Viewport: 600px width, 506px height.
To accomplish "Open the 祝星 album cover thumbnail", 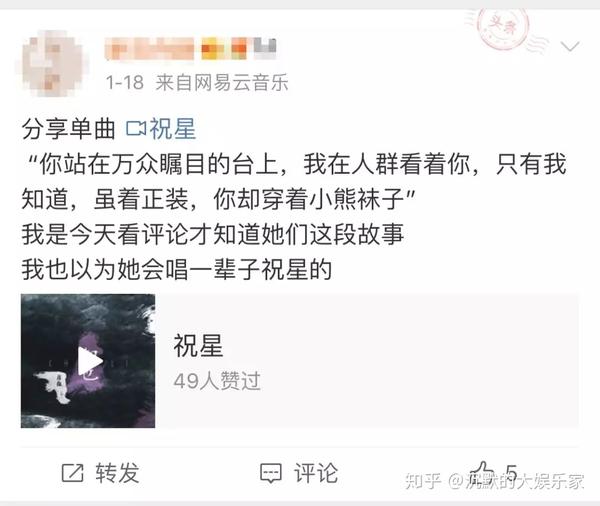I will point(88,361).
